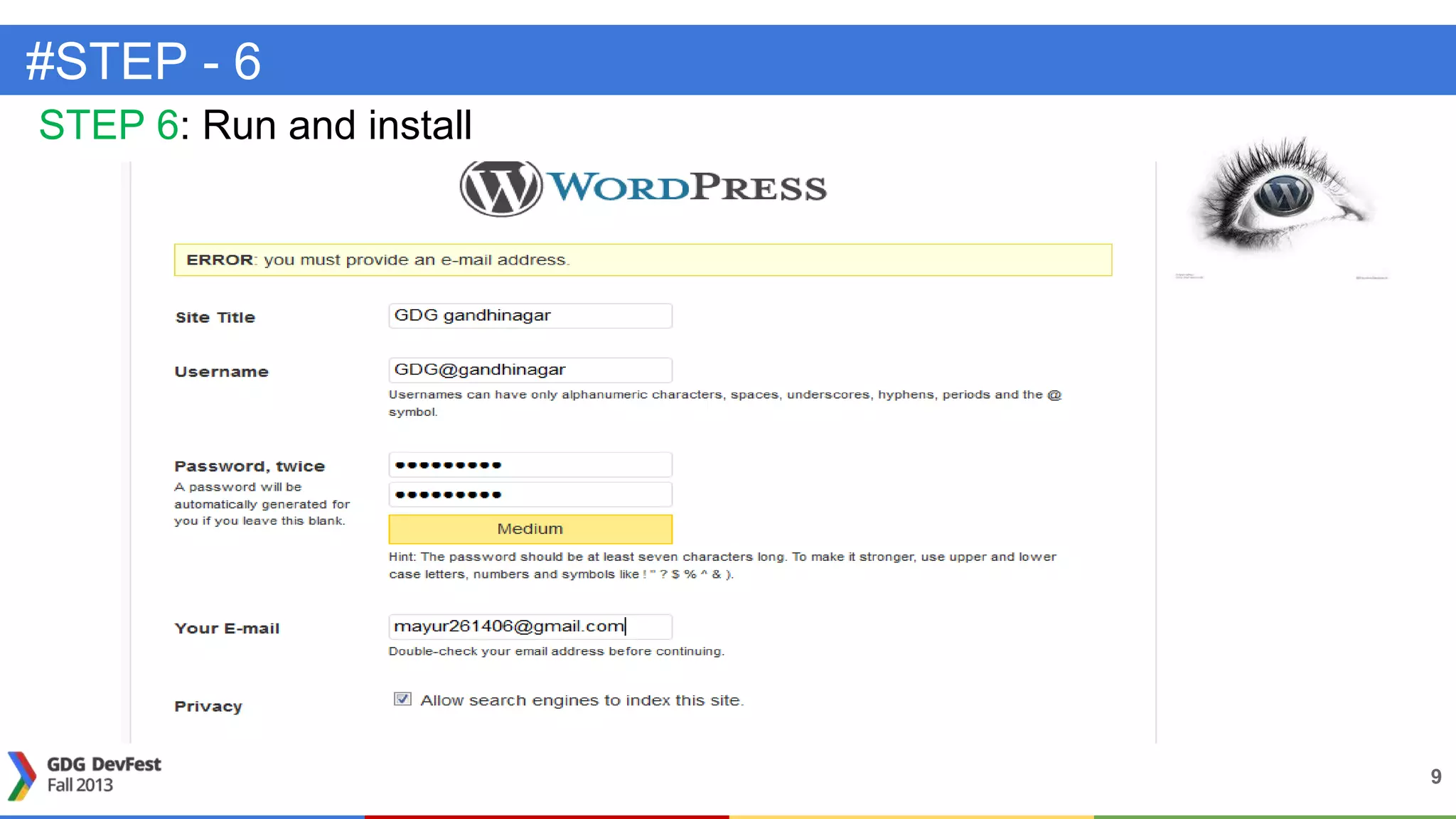Click the 'STEP 6: Run and install' heading
The width and height of the screenshot is (1456, 819).
pos(255,125)
